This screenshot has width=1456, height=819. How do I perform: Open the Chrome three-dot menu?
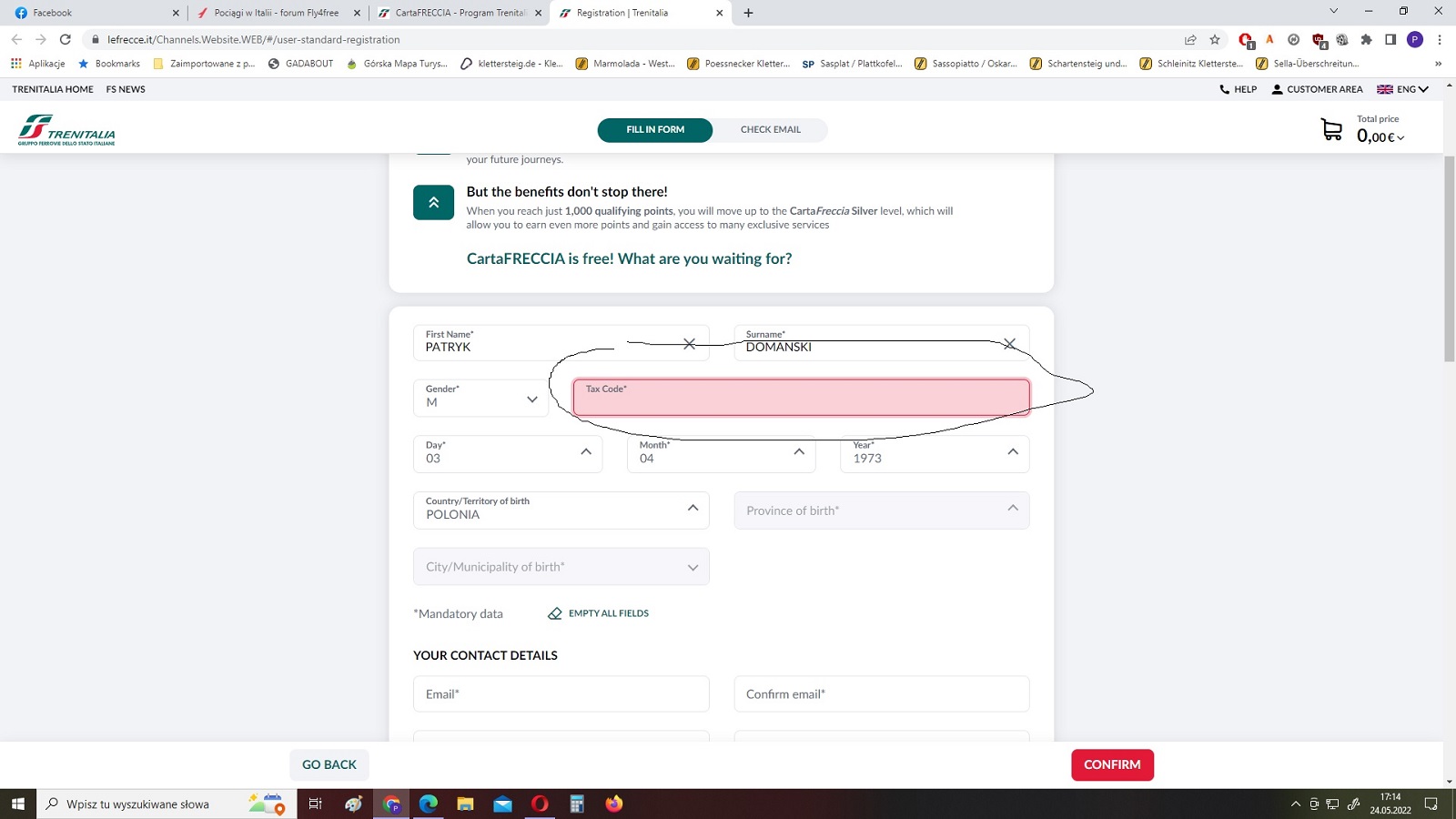(1440, 39)
